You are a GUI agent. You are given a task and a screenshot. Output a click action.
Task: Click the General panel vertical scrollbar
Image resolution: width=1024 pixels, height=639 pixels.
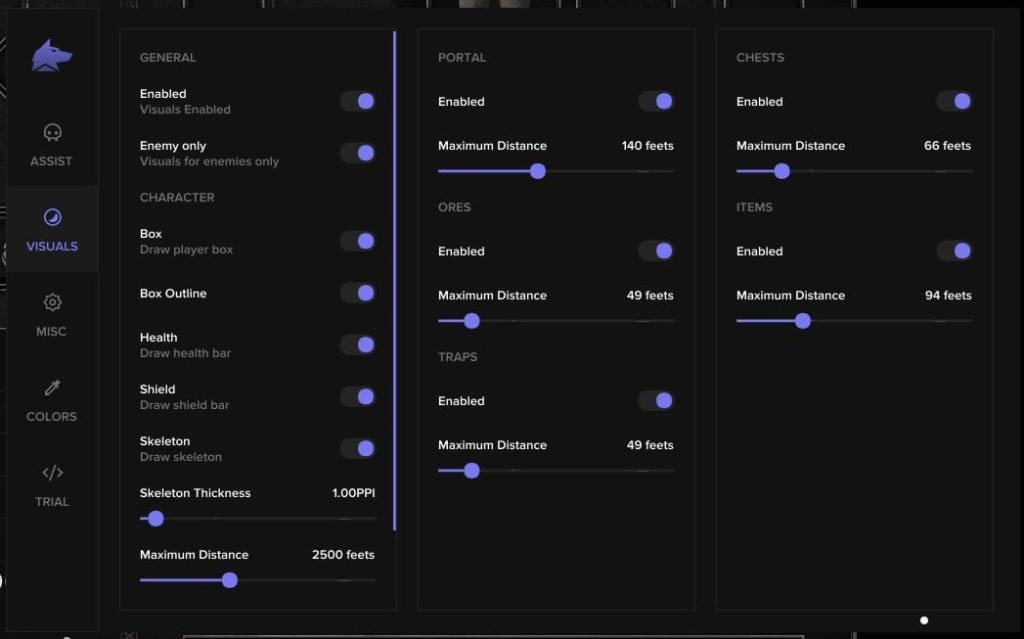[x=395, y=280]
